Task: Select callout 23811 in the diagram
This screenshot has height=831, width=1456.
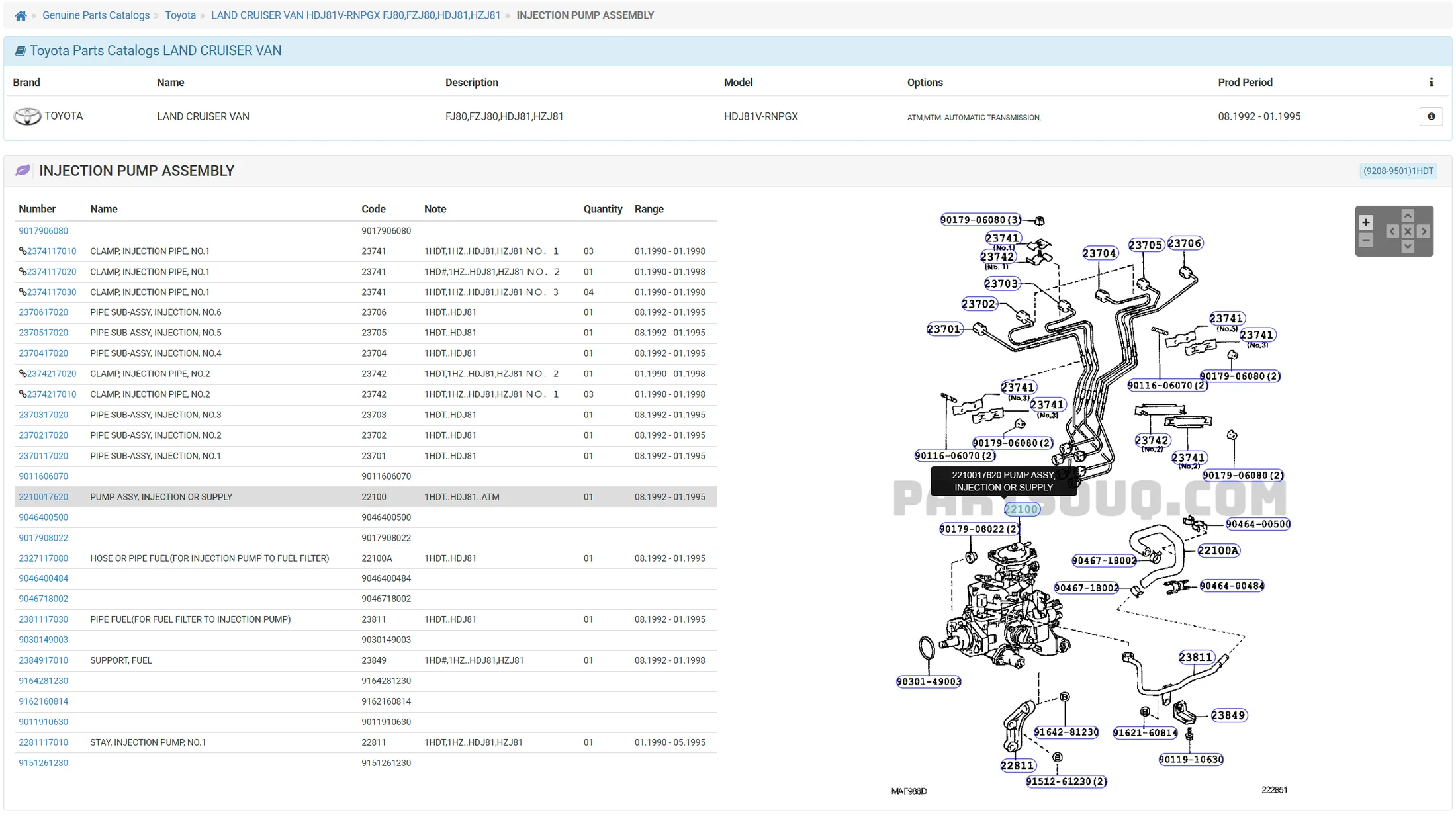Action: click(x=1195, y=657)
